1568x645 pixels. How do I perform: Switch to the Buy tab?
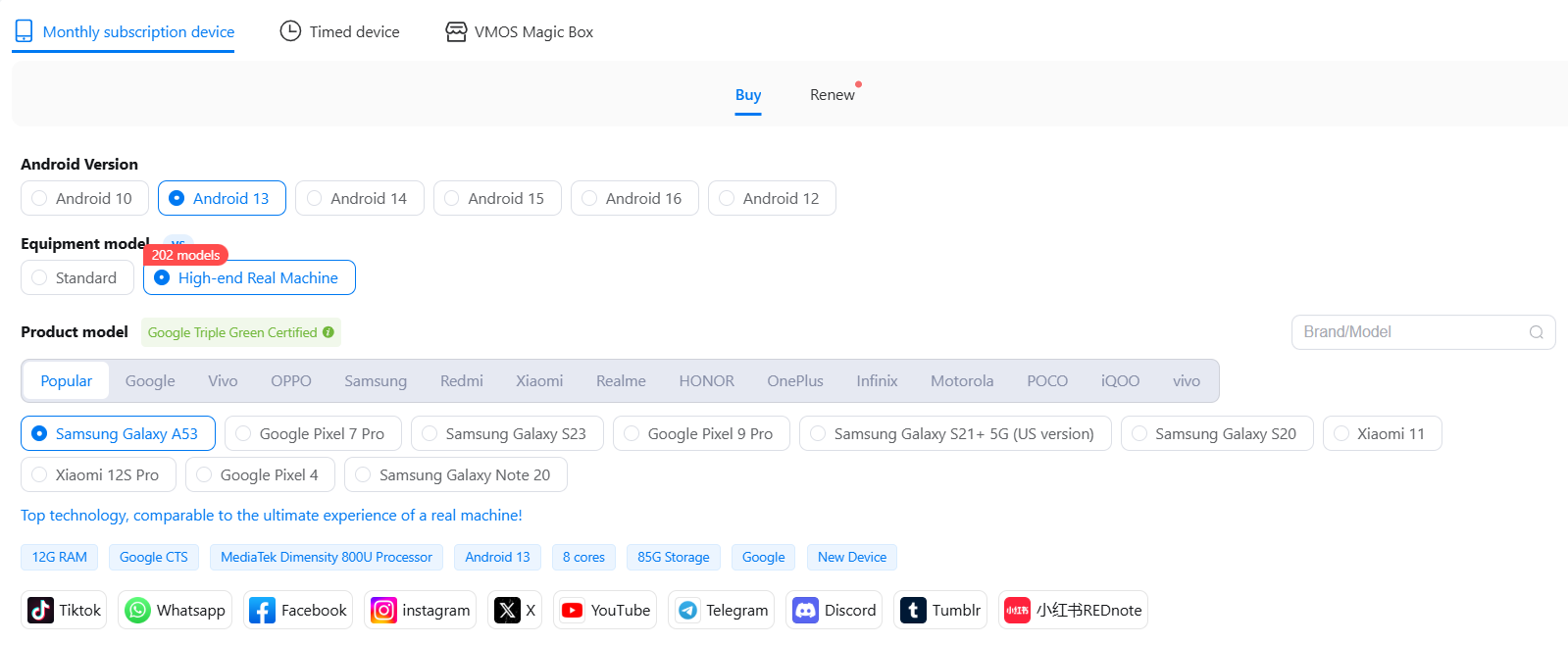click(x=748, y=95)
